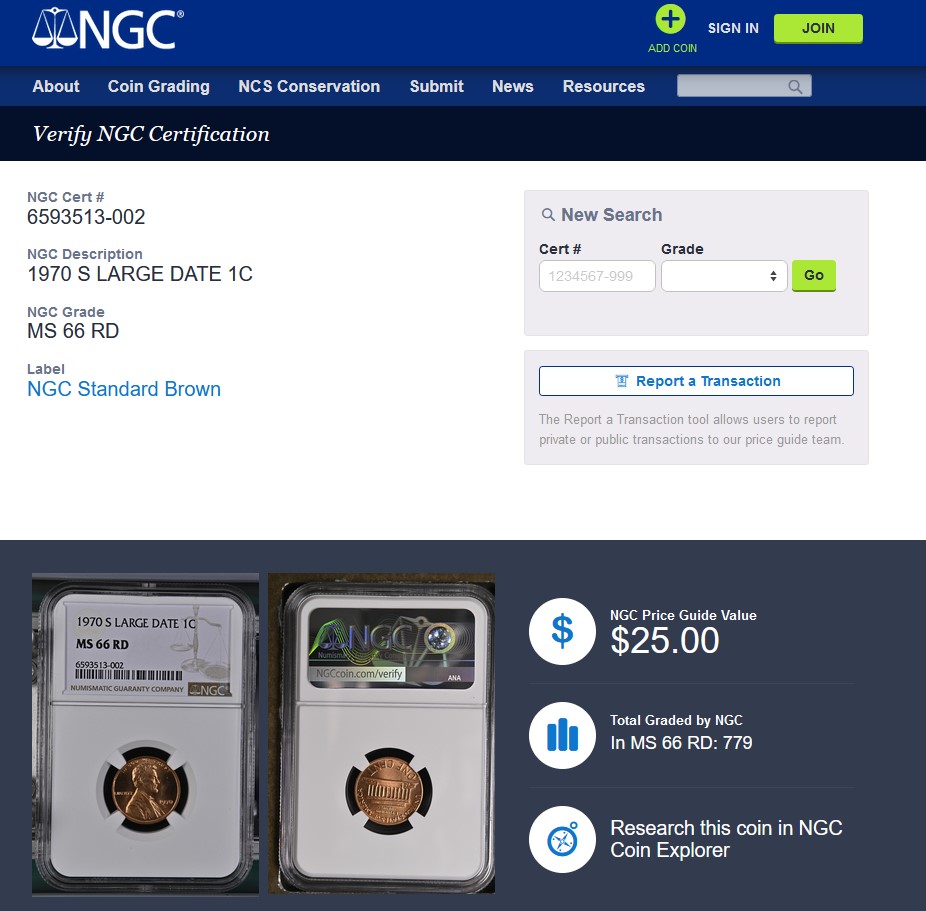Click the green Go button
The image size is (926, 911).
pyautogui.click(x=814, y=275)
